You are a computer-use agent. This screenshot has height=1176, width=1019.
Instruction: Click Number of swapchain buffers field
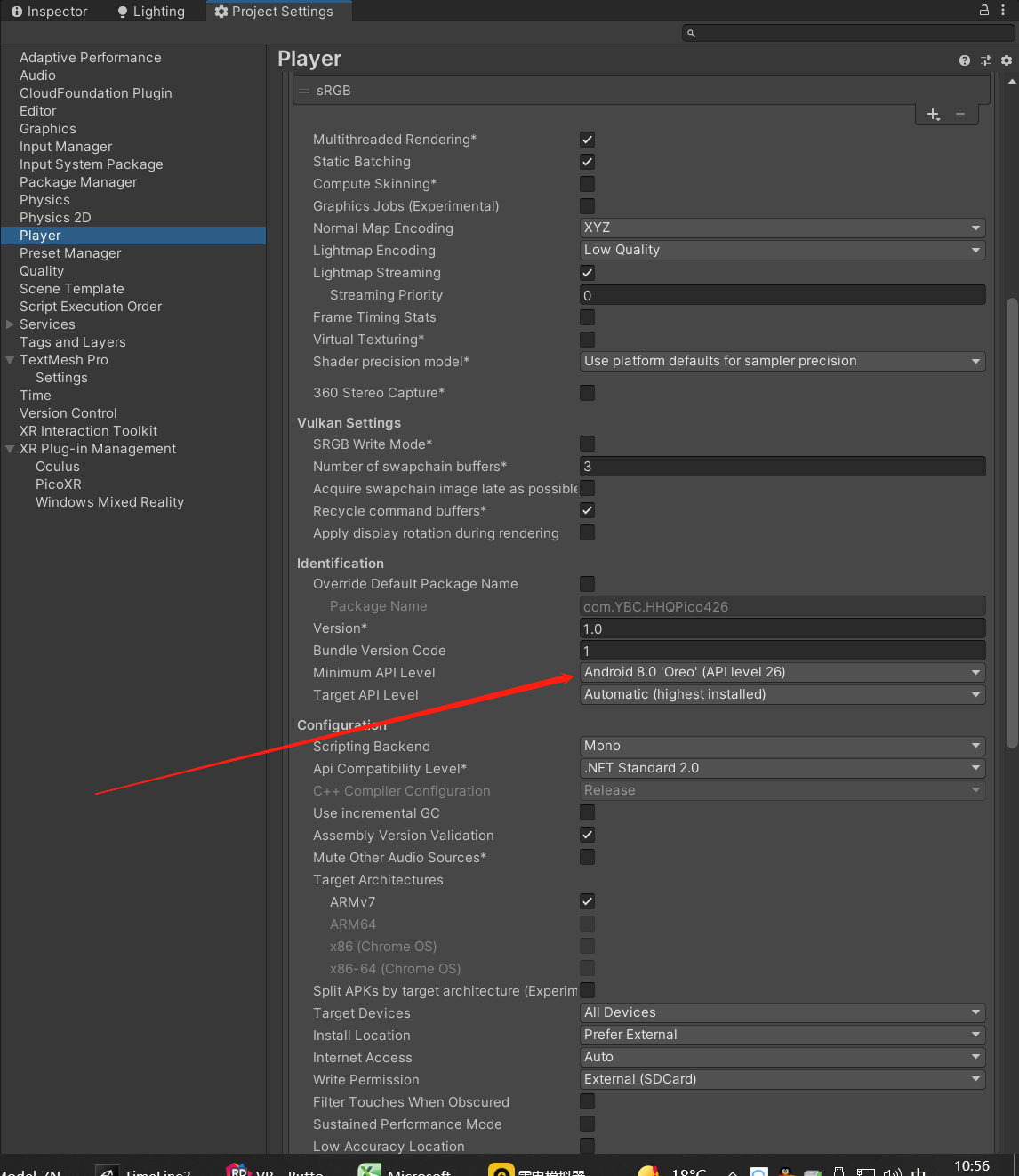tap(782, 466)
